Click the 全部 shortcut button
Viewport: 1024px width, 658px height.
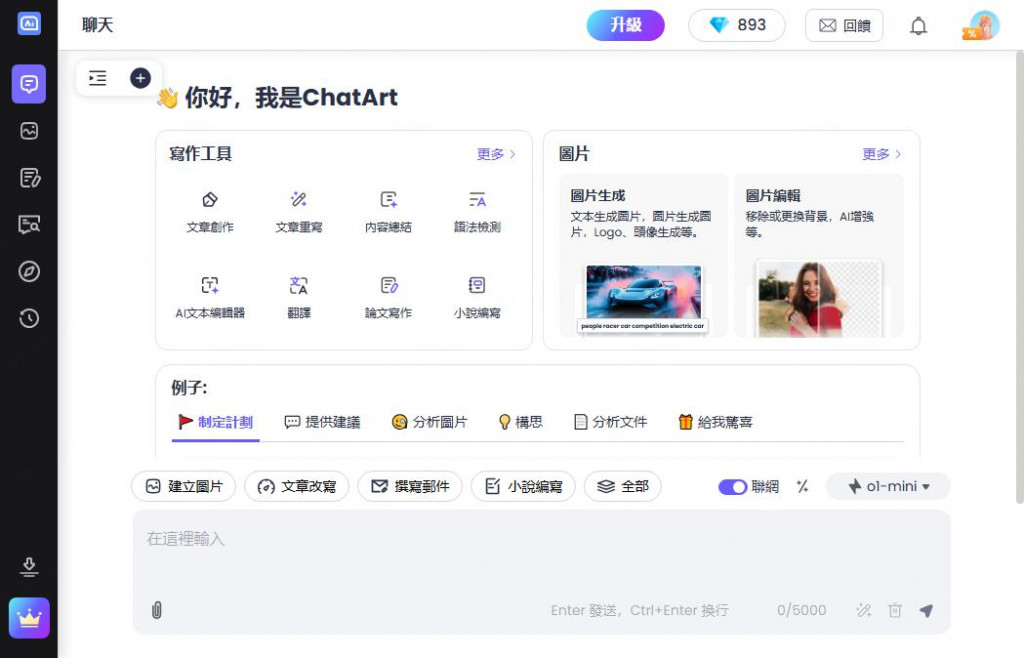623,486
